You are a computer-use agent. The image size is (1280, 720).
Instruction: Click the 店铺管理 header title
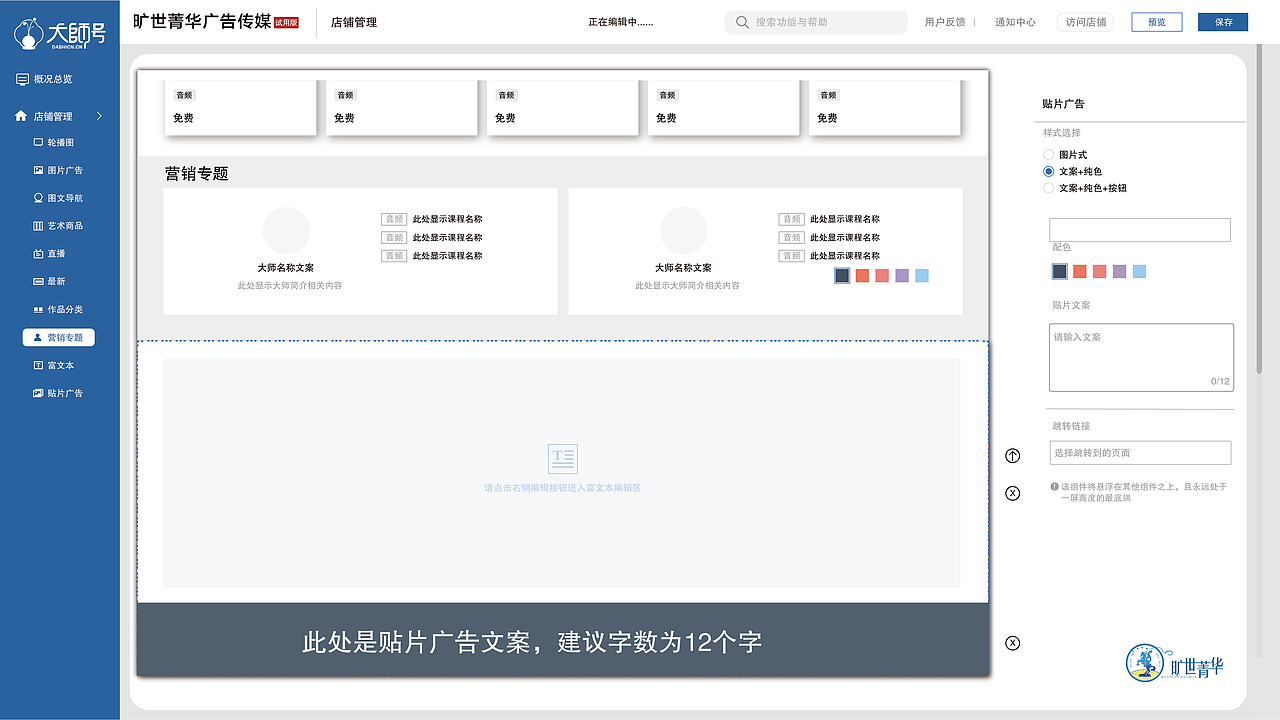pos(354,22)
